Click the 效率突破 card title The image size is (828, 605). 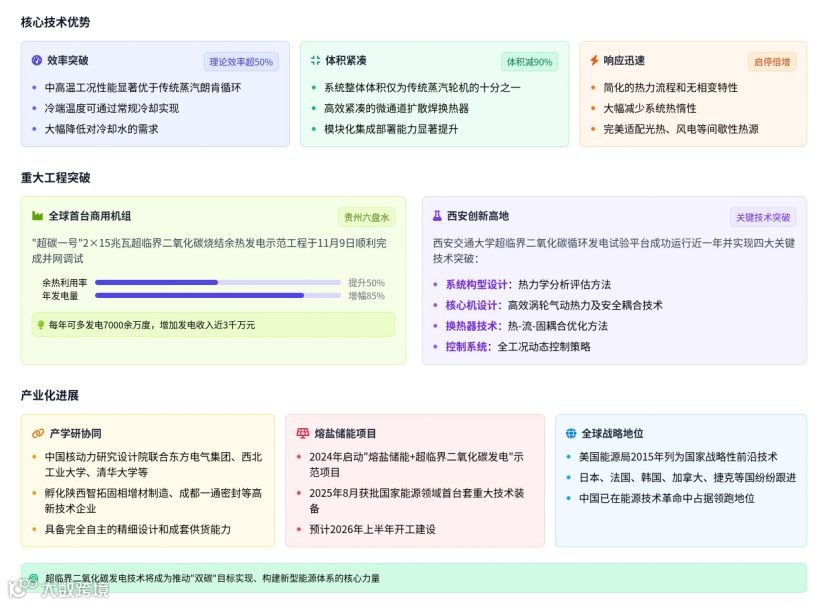click(x=68, y=60)
